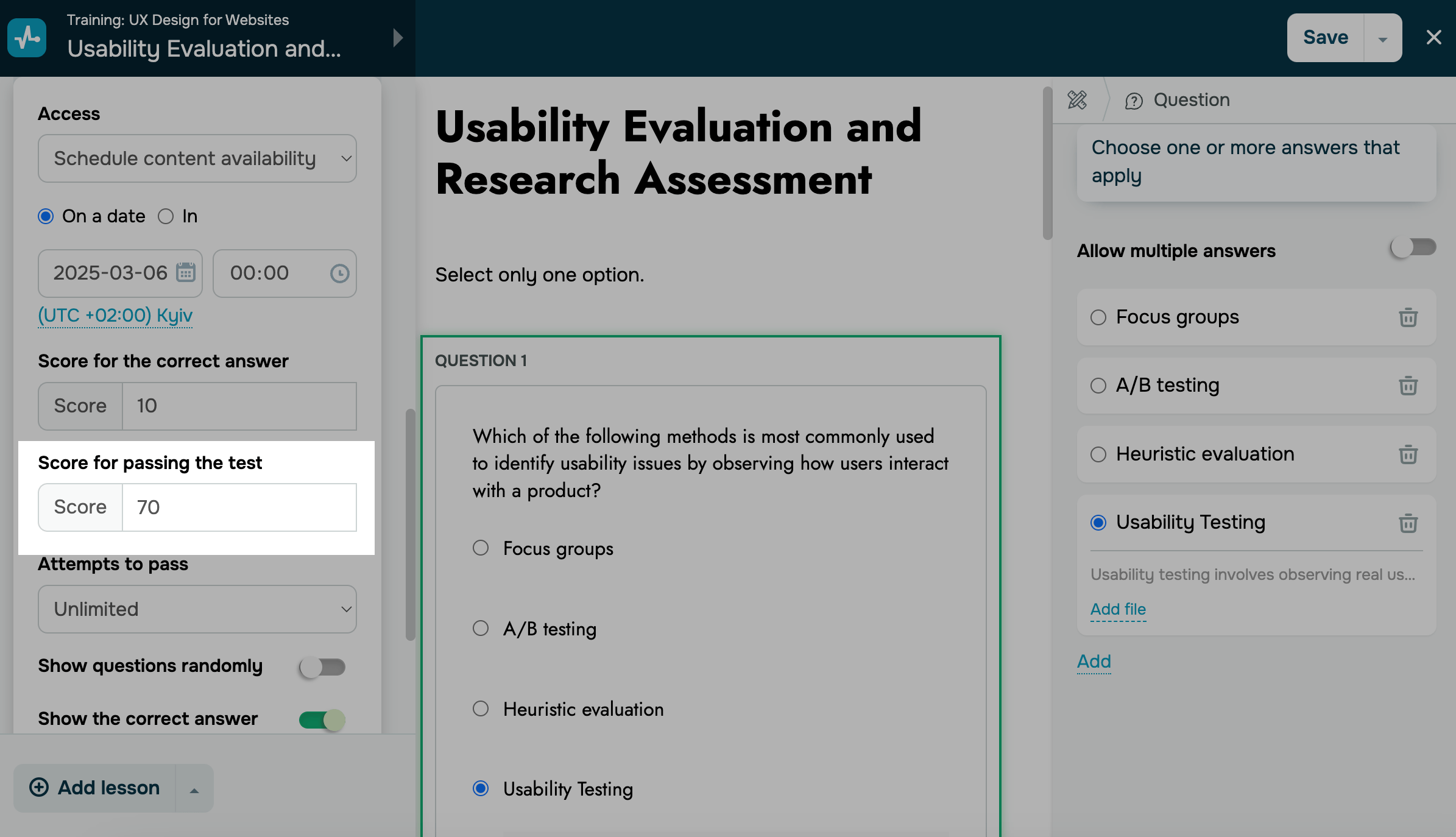Expand the Add lesson options arrow

tap(194, 789)
